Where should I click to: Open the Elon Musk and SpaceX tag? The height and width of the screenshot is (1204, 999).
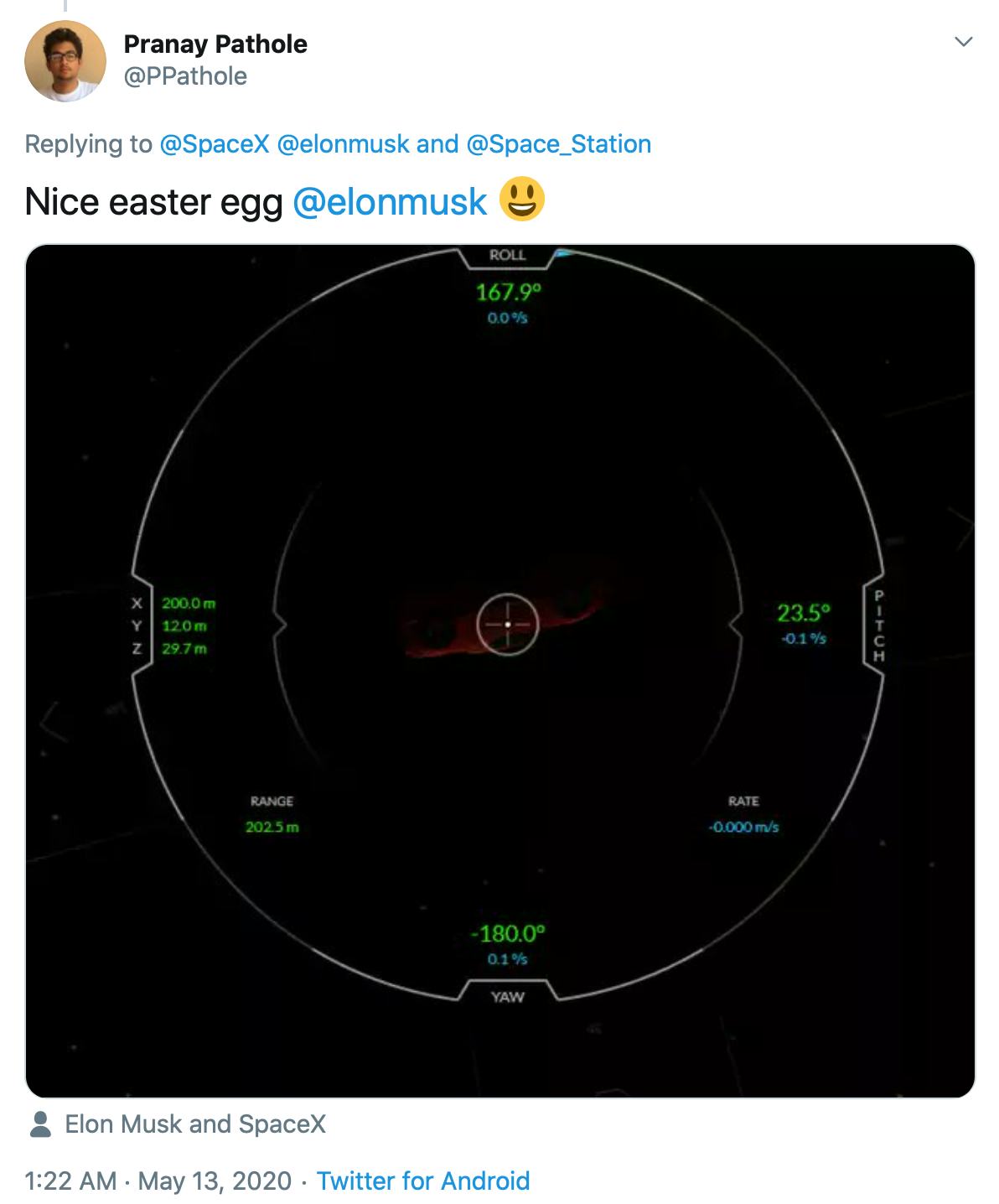[195, 1124]
